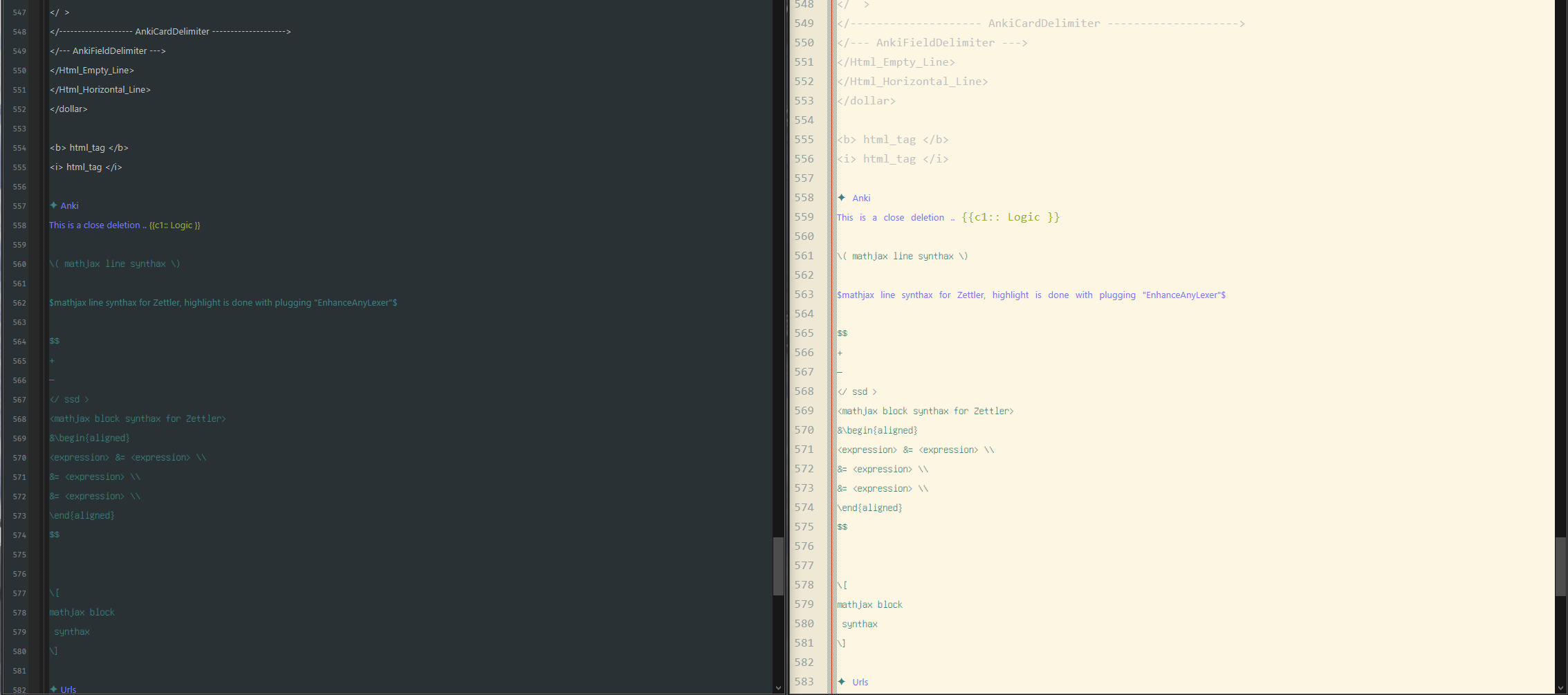The width and height of the screenshot is (1568, 695).
Task: Click line number 568 in the dark pane gutter
Action: point(19,419)
